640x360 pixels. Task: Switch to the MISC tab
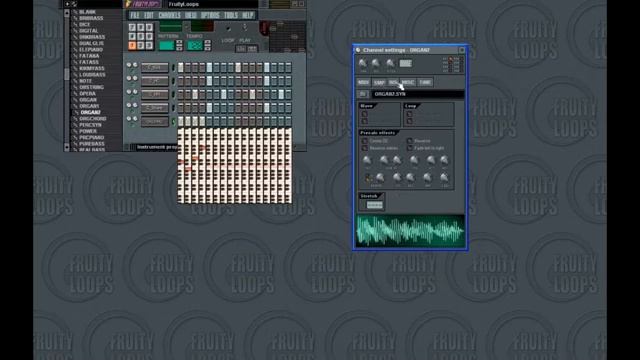point(408,82)
